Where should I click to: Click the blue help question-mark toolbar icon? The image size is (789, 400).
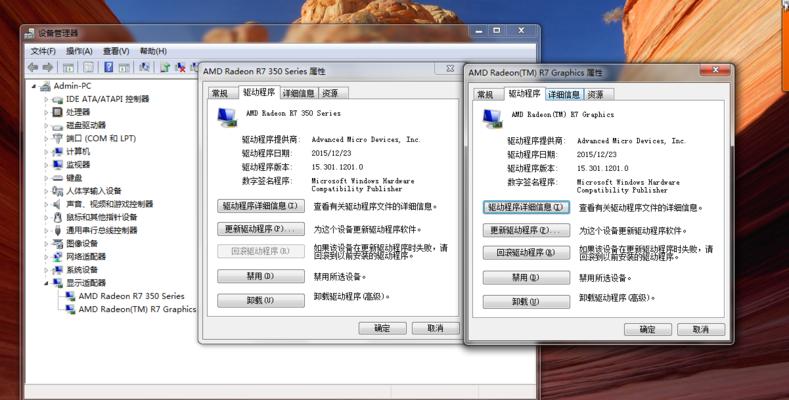click(108, 67)
